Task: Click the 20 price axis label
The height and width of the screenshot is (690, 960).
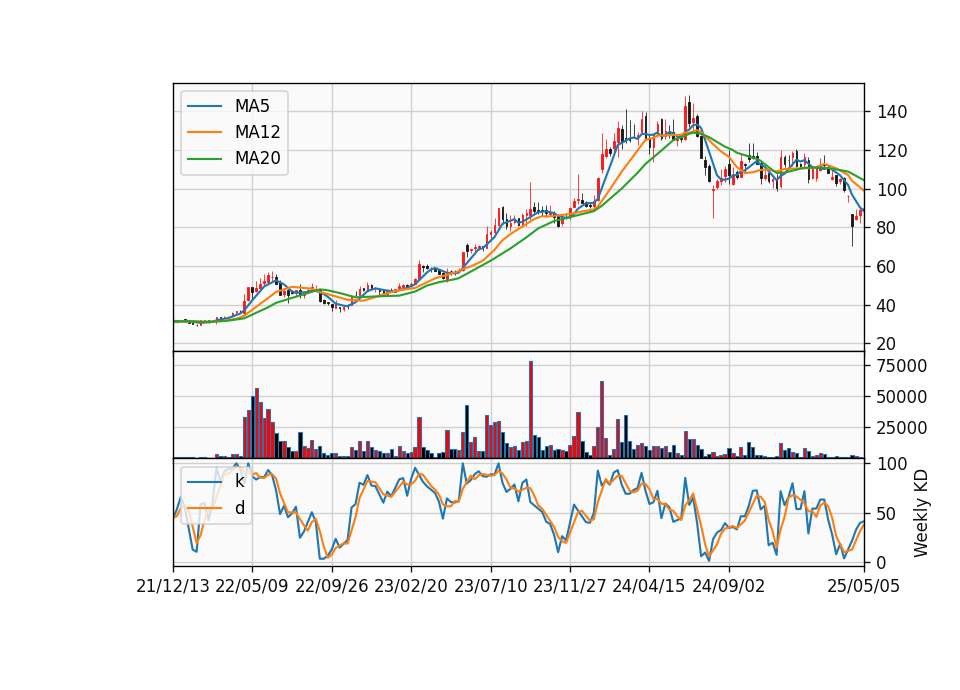Action: [x=887, y=344]
